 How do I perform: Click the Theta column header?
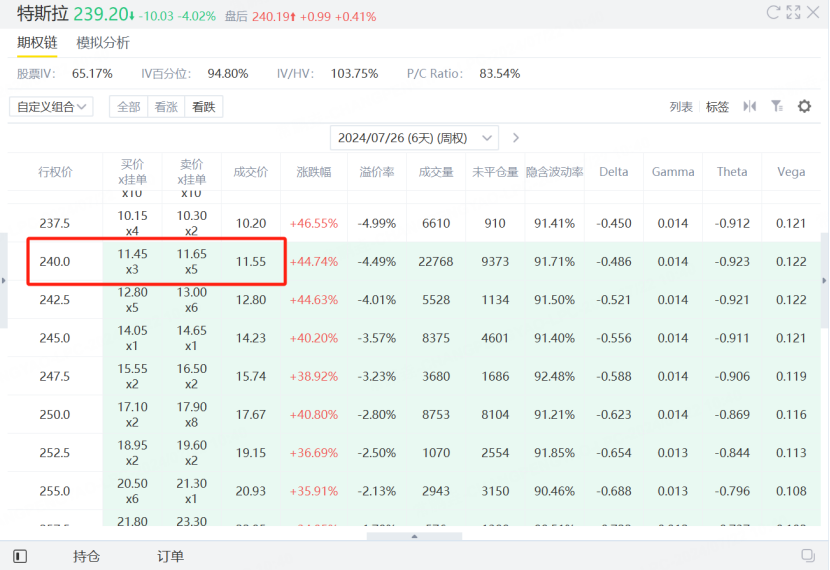point(732,172)
